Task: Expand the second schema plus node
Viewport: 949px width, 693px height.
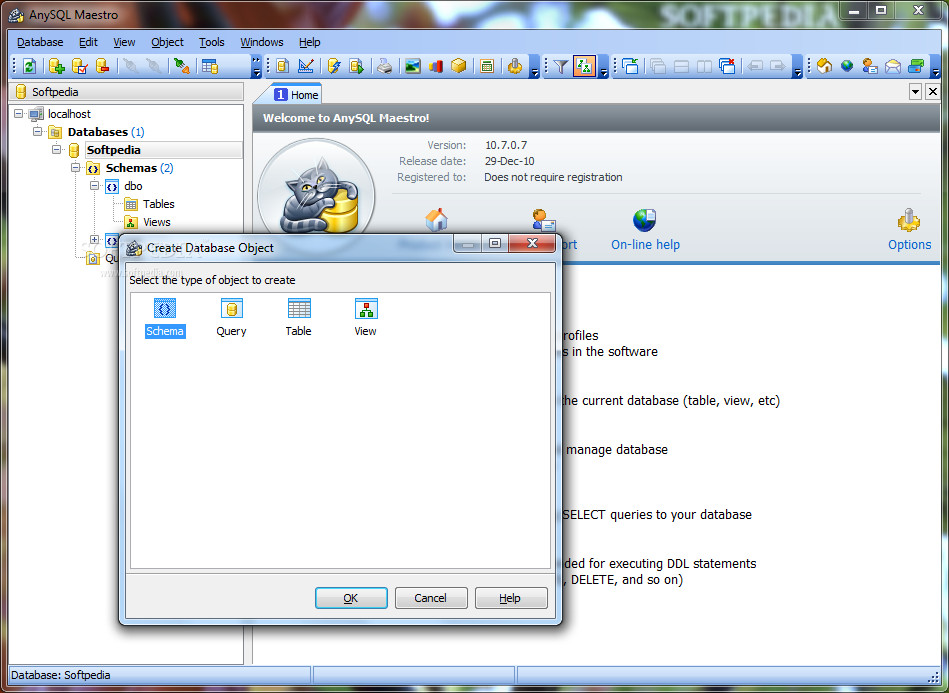Action: (94, 240)
